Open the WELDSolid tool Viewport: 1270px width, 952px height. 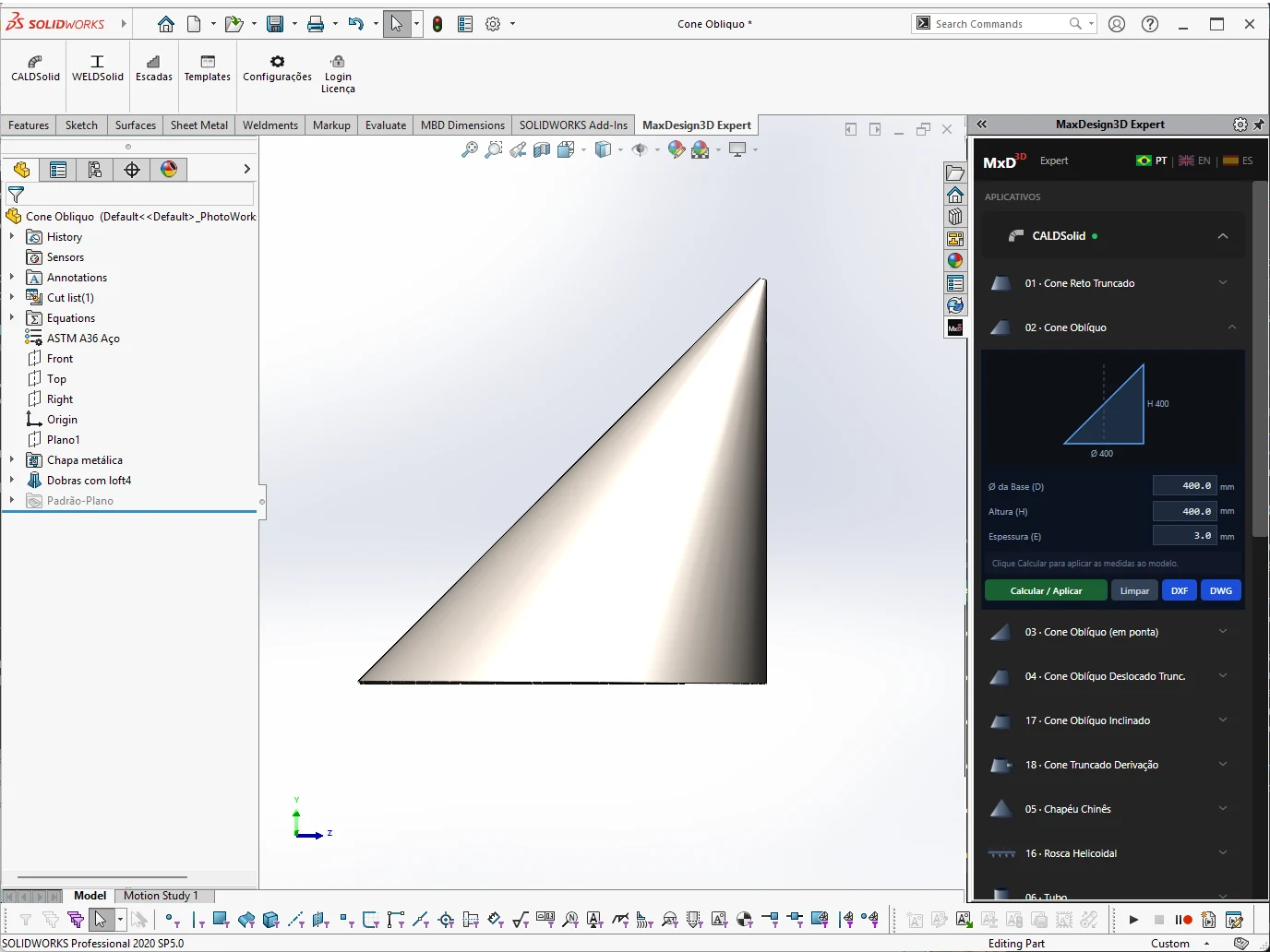click(x=97, y=68)
